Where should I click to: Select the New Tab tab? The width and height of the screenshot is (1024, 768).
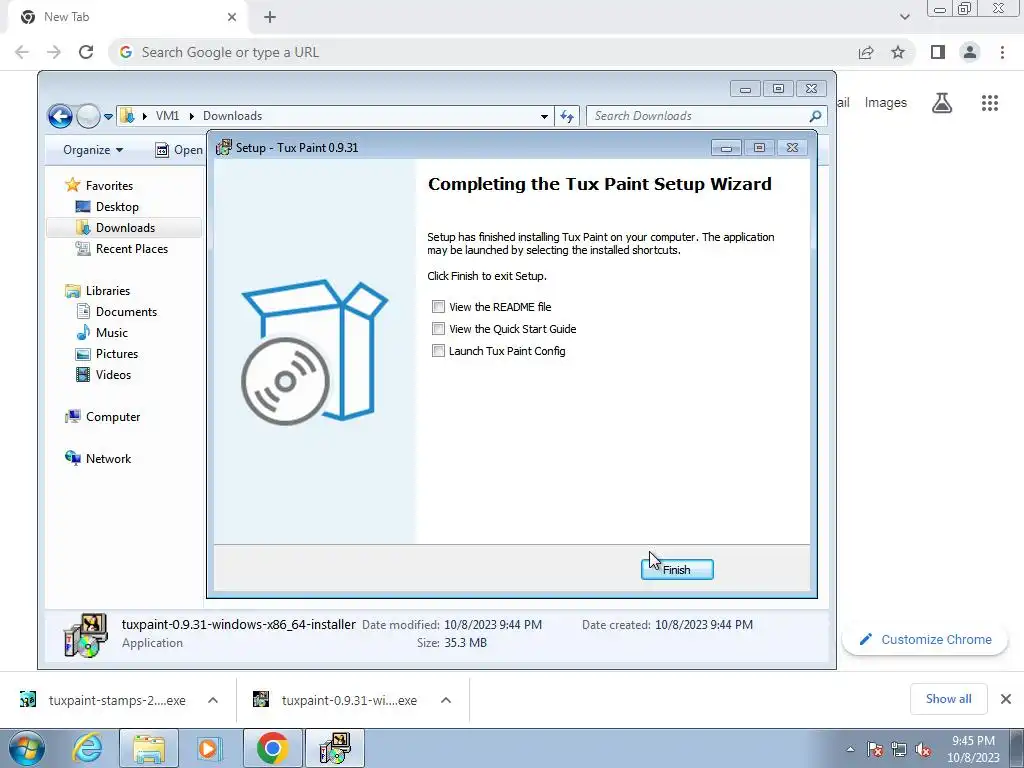[x=127, y=17]
